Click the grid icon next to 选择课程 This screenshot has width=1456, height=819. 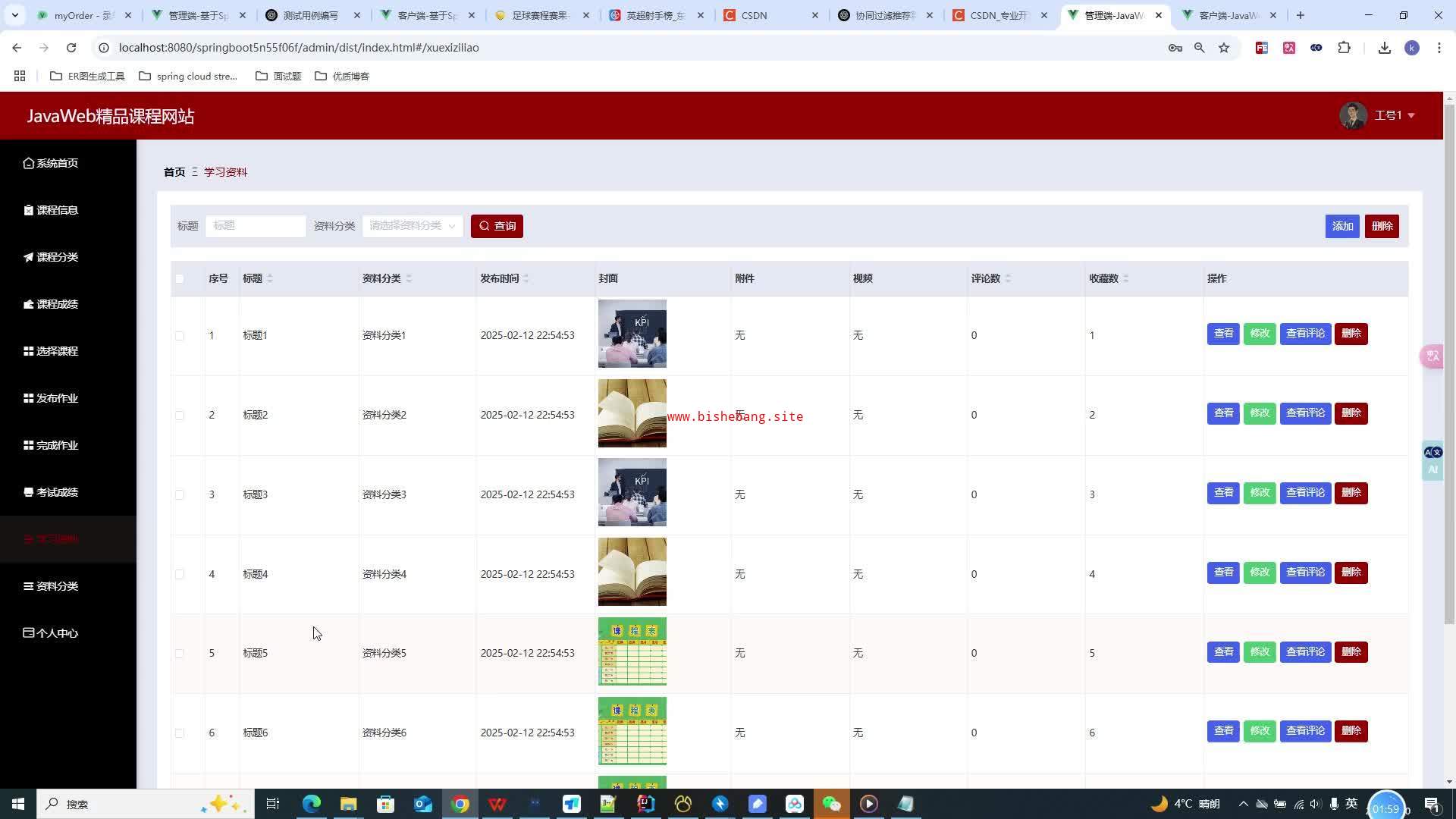(28, 351)
